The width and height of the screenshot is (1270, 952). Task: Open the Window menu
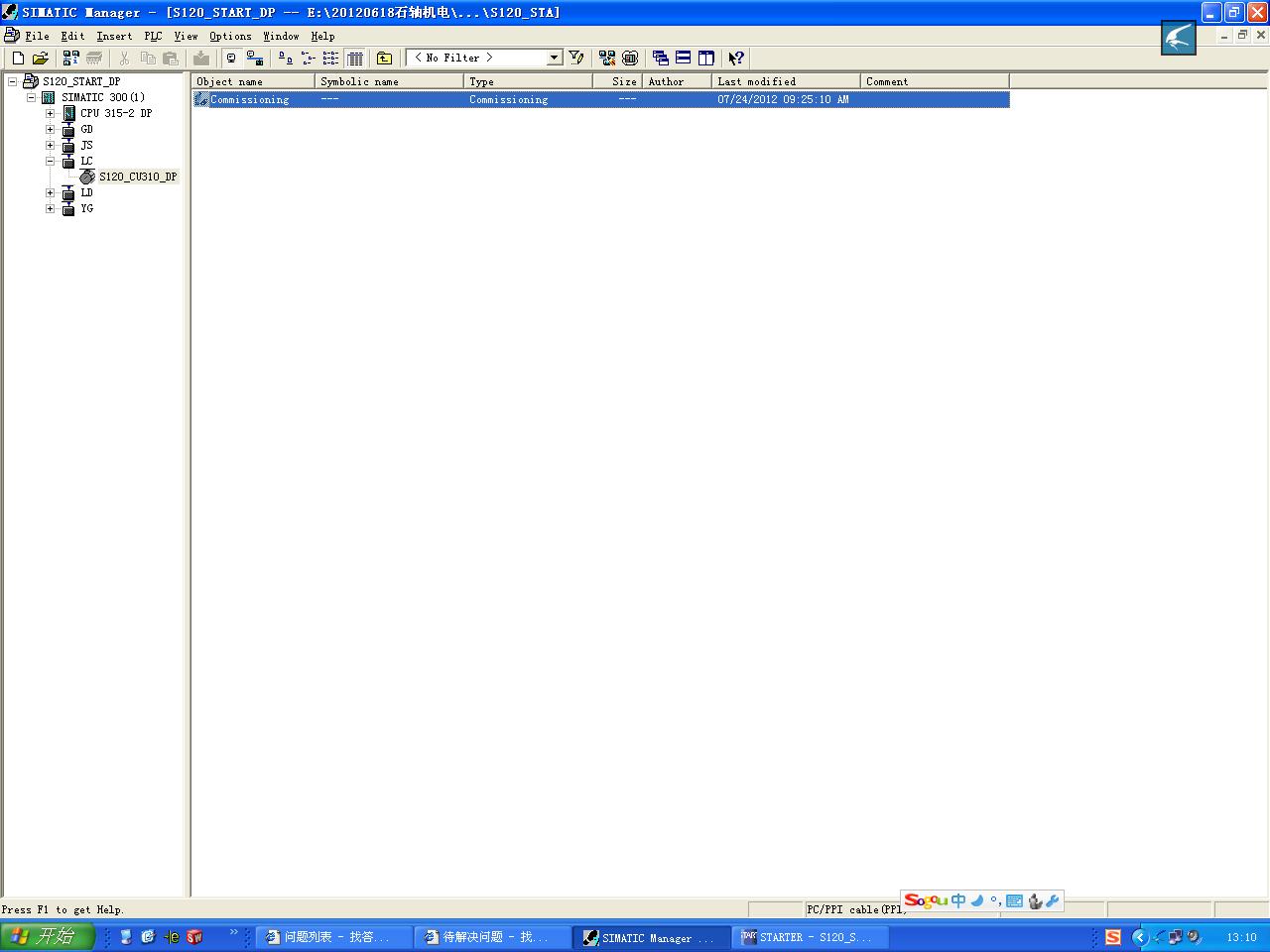[x=281, y=36]
